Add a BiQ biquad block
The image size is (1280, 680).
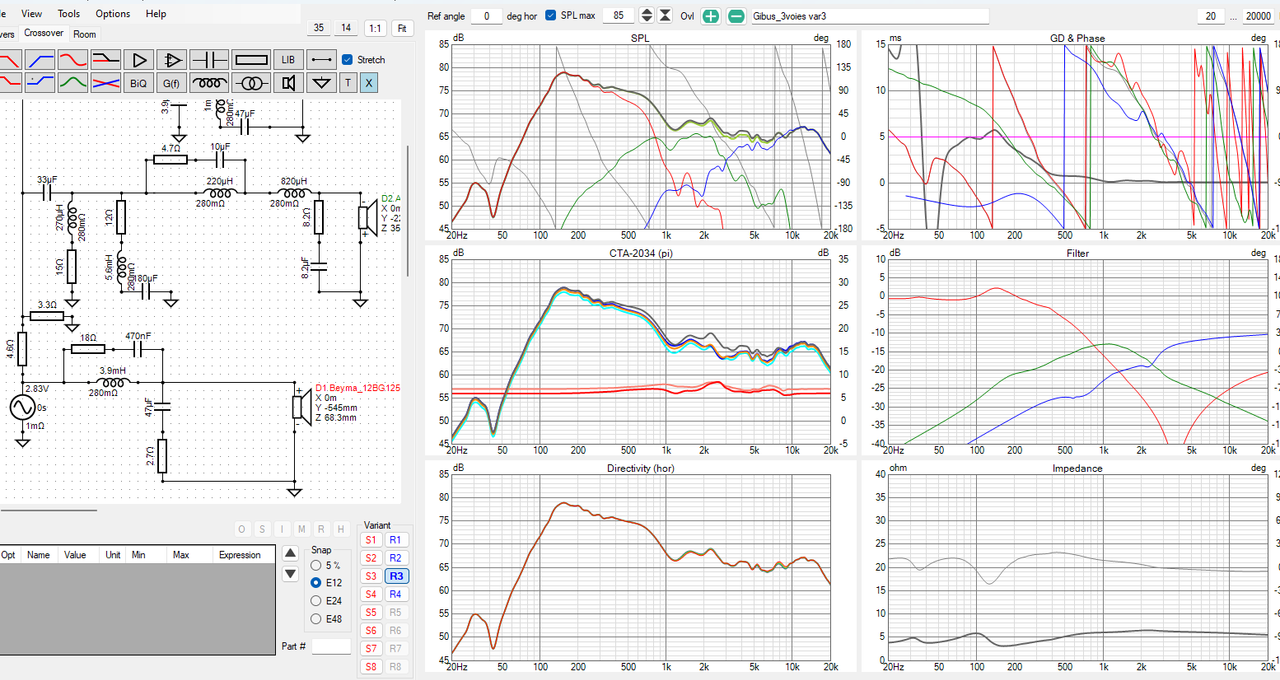pyautogui.click(x=140, y=83)
